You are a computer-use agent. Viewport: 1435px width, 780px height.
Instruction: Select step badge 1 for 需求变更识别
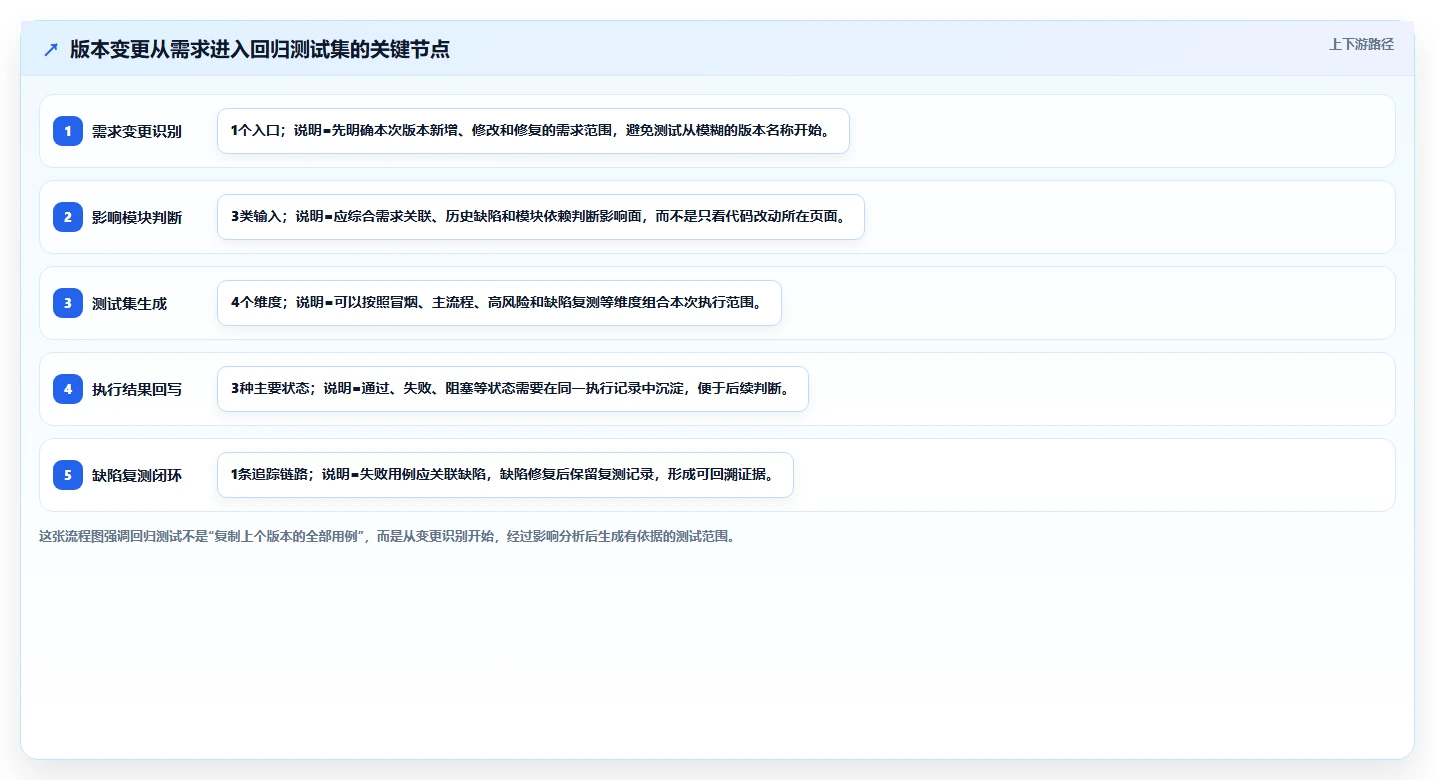(x=68, y=131)
